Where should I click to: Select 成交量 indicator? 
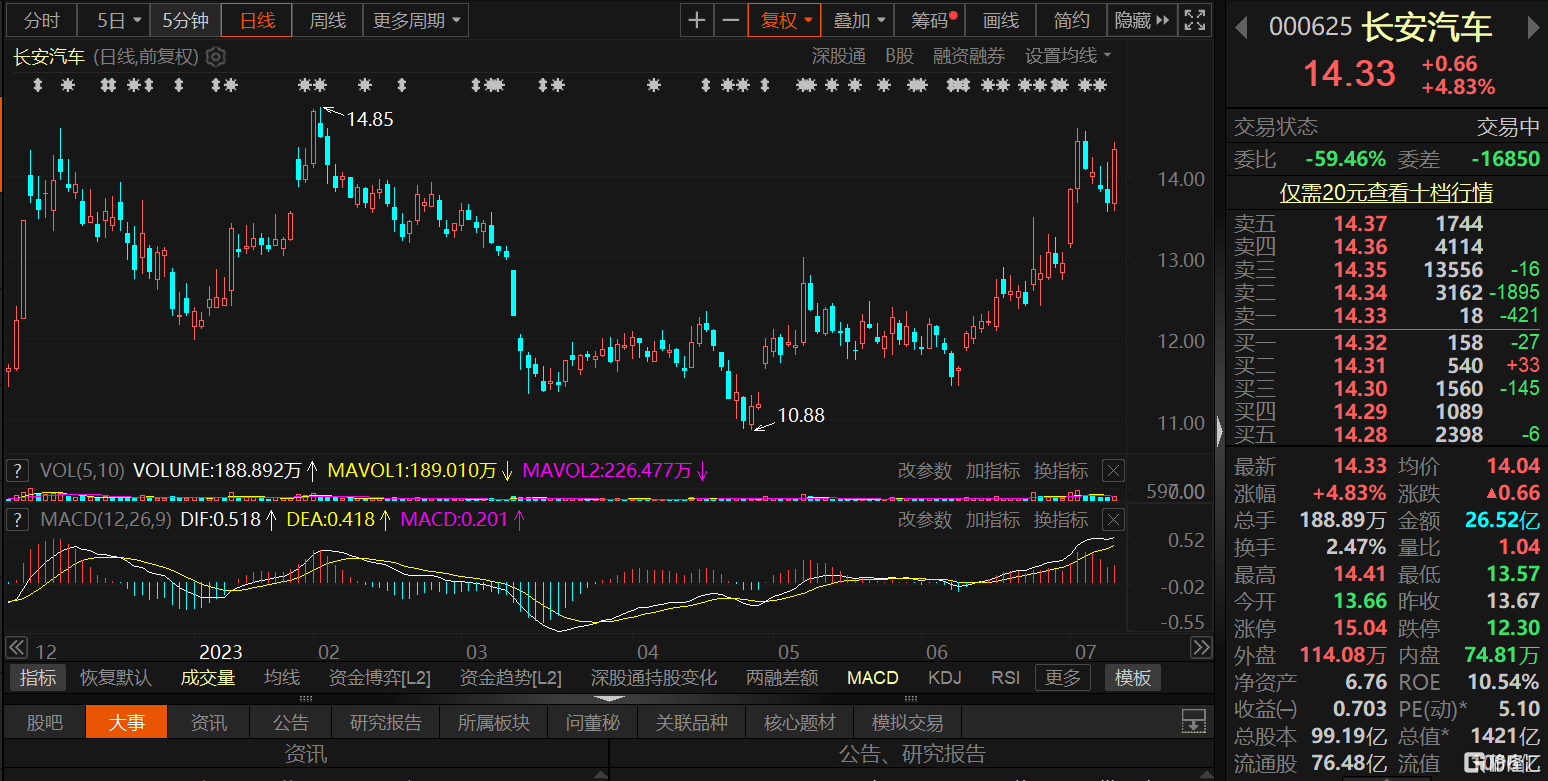point(207,678)
